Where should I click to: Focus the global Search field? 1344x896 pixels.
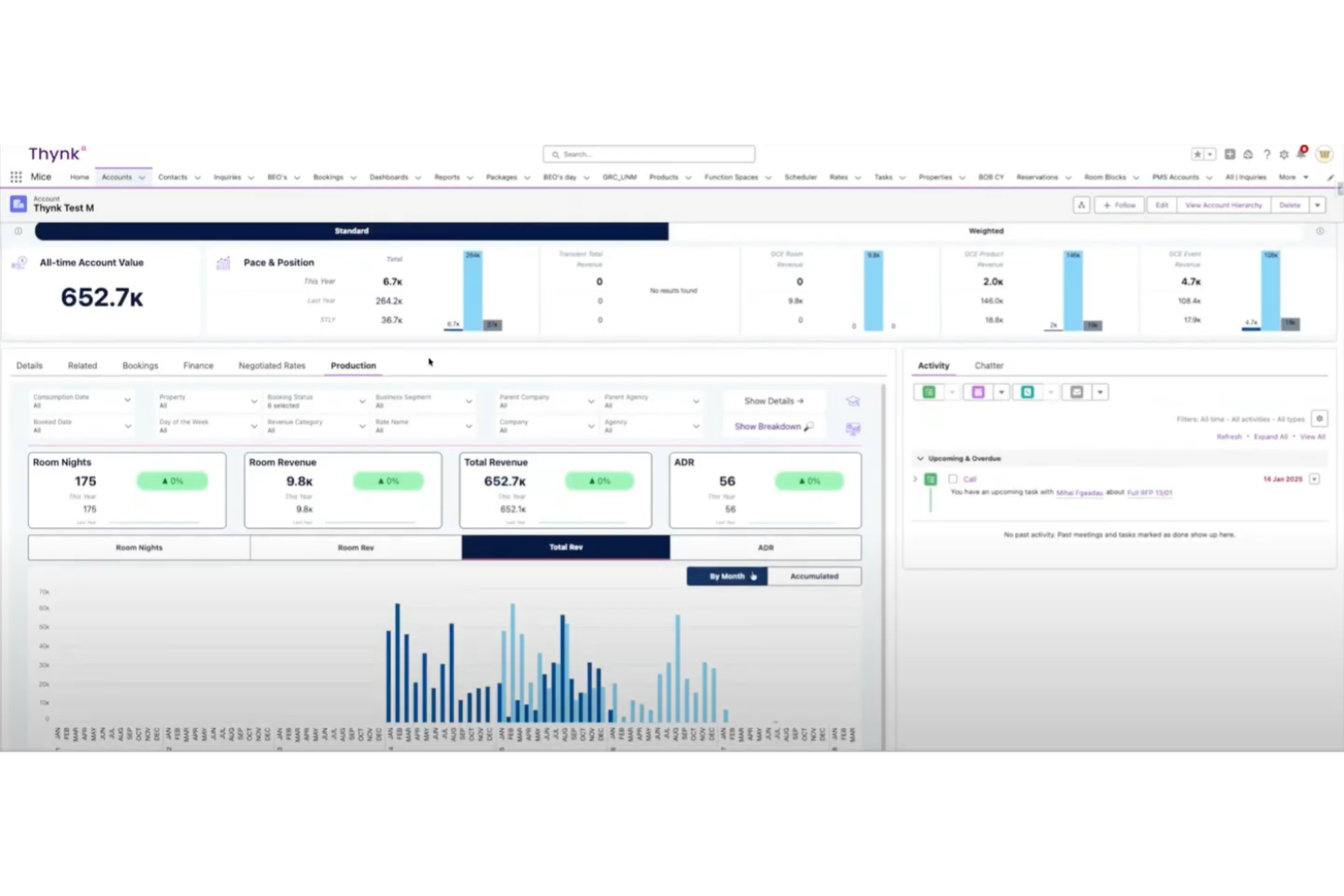pyautogui.click(x=648, y=154)
